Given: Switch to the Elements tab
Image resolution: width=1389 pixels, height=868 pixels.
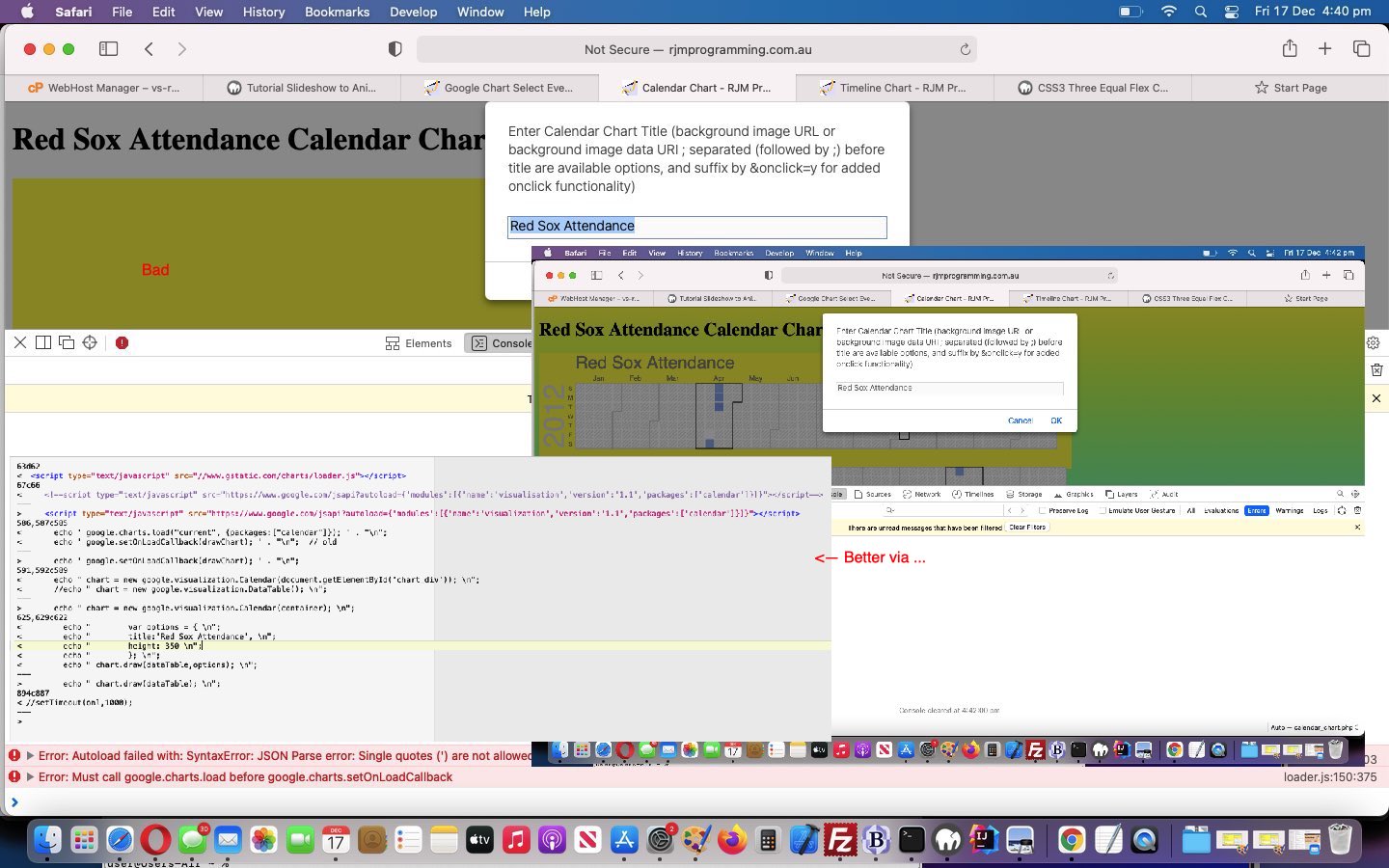Looking at the screenshot, I should 419,343.
